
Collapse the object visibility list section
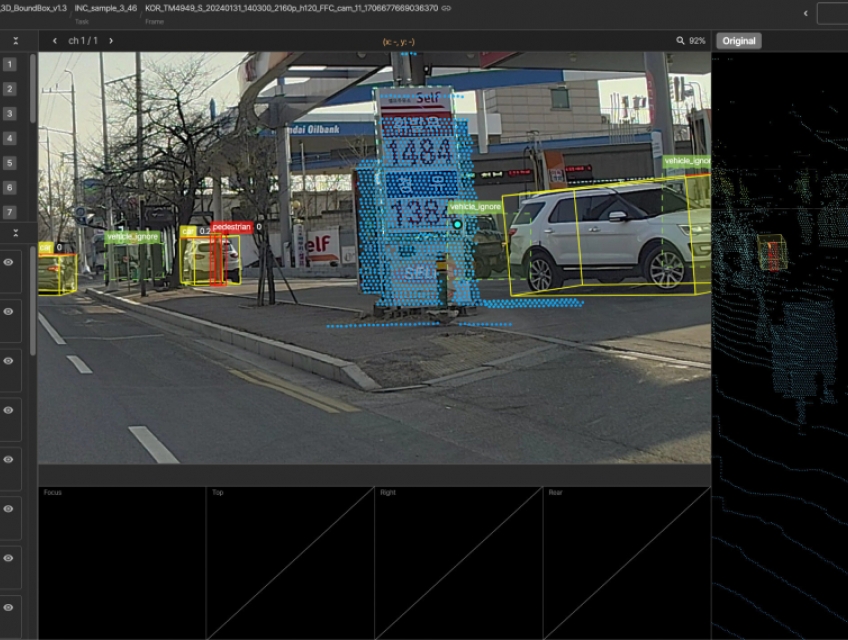point(16,234)
